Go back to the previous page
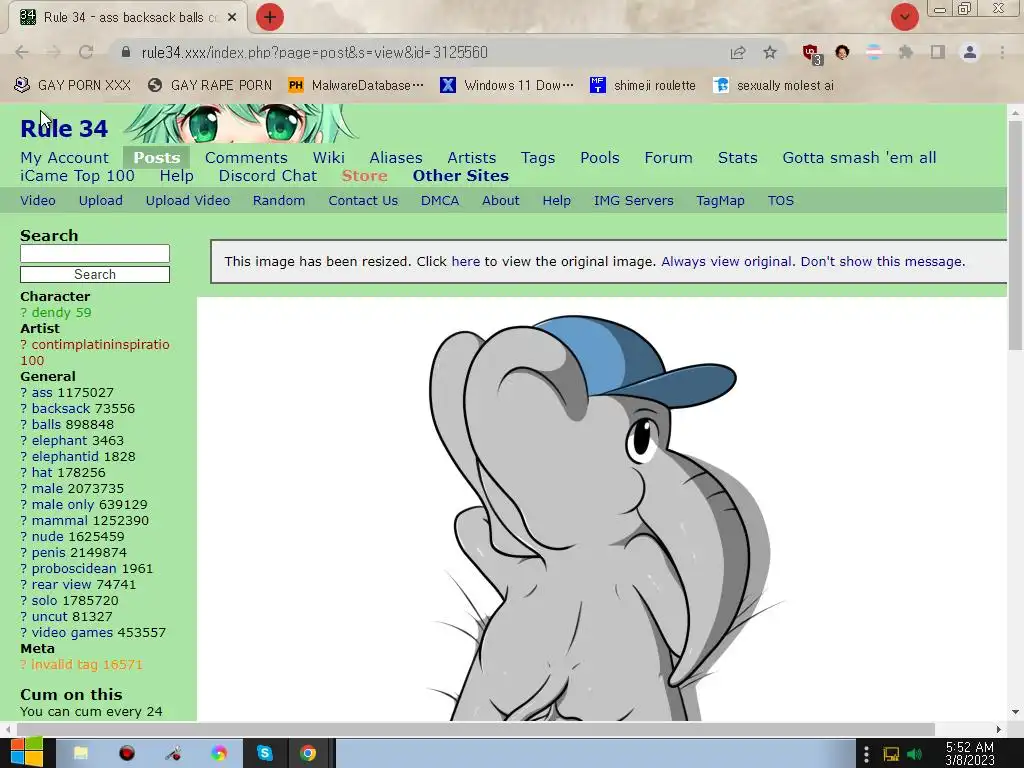The image size is (1024, 768). [22, 52]
